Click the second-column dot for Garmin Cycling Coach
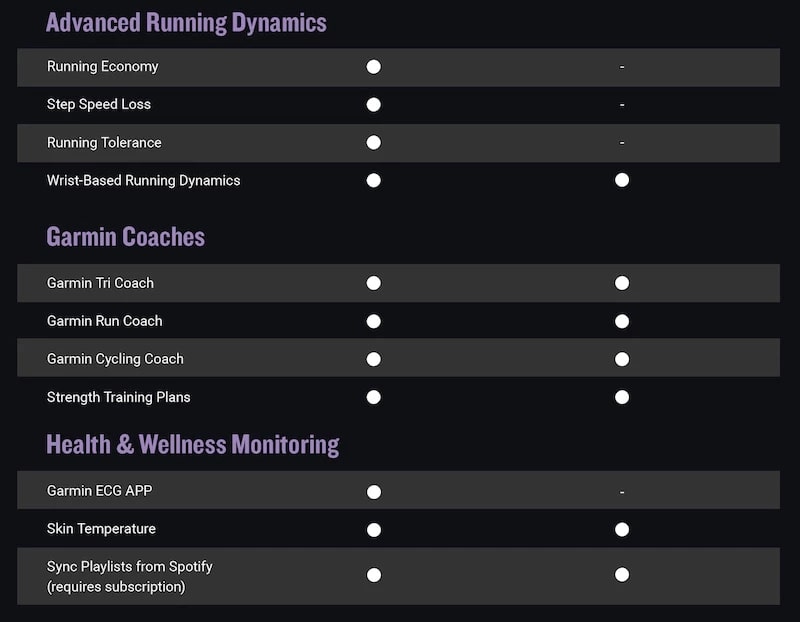The width and height of the screenshot is (800, 622). tap(622, 359)
